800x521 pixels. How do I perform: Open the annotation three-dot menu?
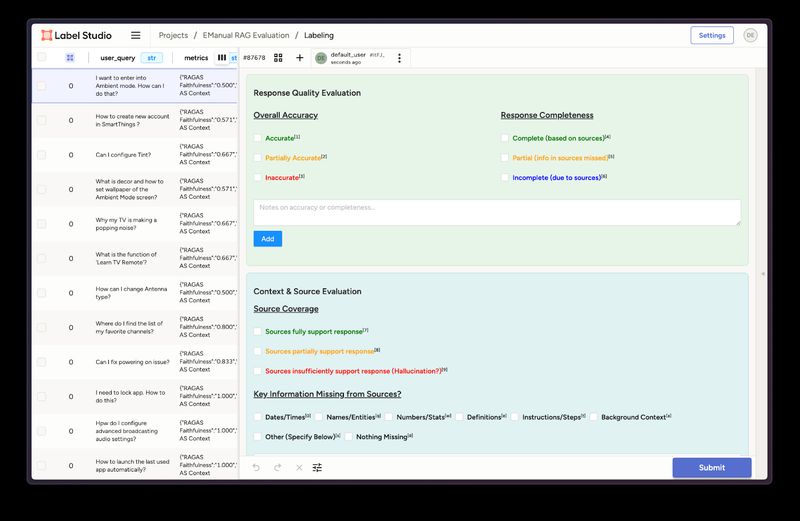[399, 58]
